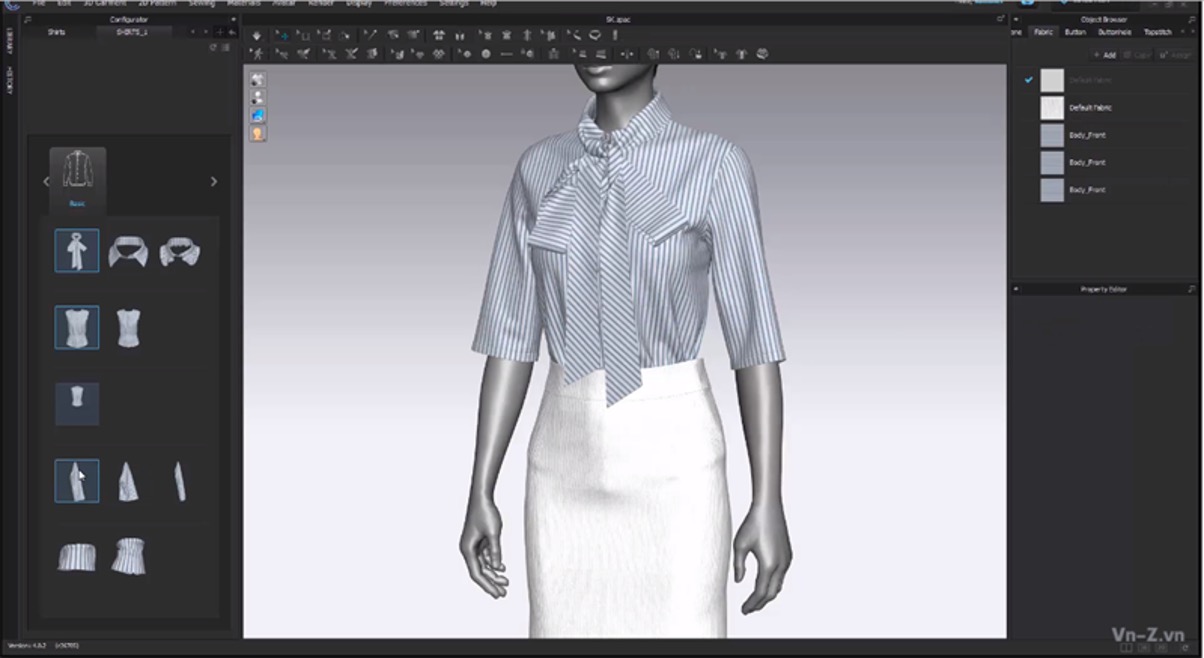
Task: Choose the gathered flared cuff thumbnail
Action: [128, 556]
